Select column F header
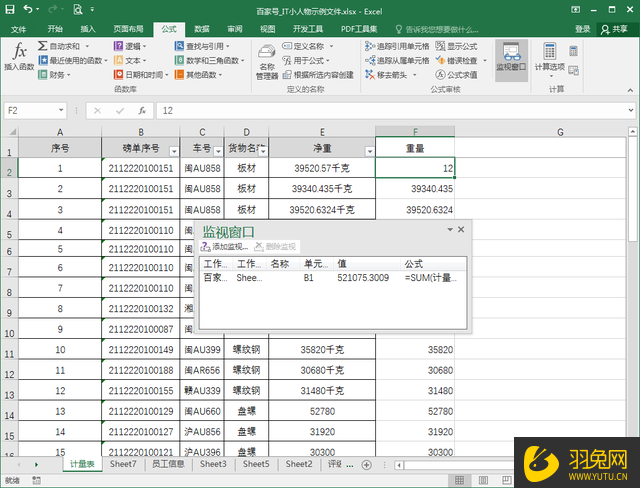The height and width of the screenshot is (488, 640). (415, 132)
